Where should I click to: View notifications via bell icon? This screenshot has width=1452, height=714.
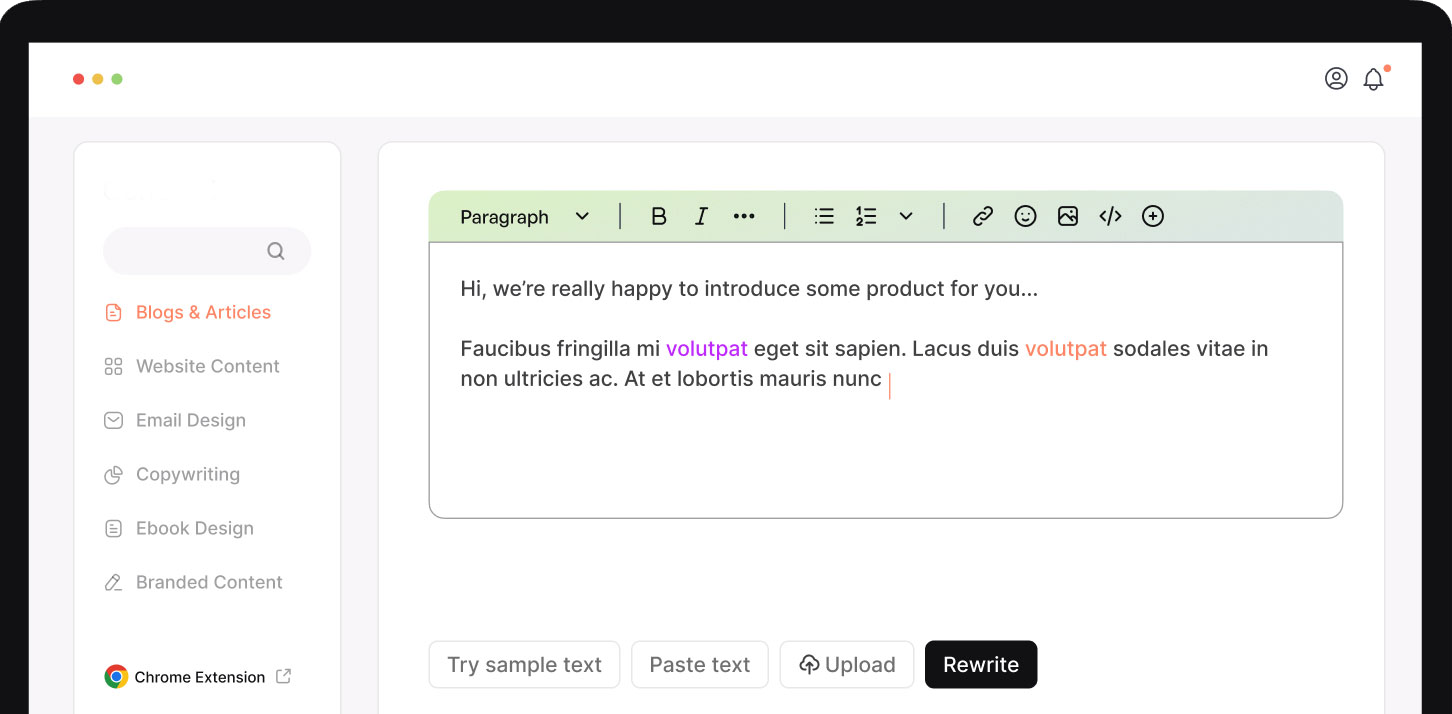1374,80
